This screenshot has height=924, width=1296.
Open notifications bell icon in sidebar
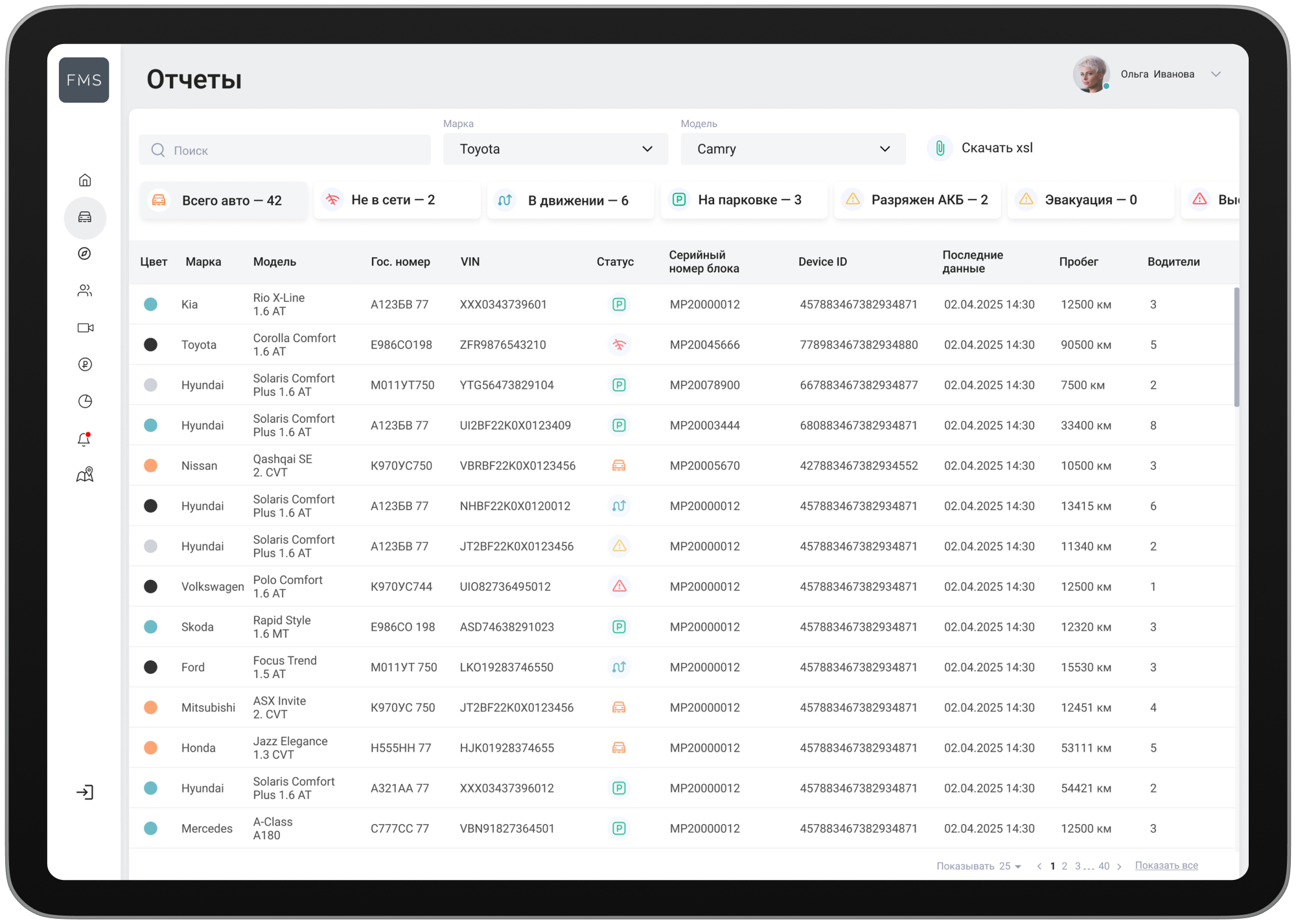point(85,439)
